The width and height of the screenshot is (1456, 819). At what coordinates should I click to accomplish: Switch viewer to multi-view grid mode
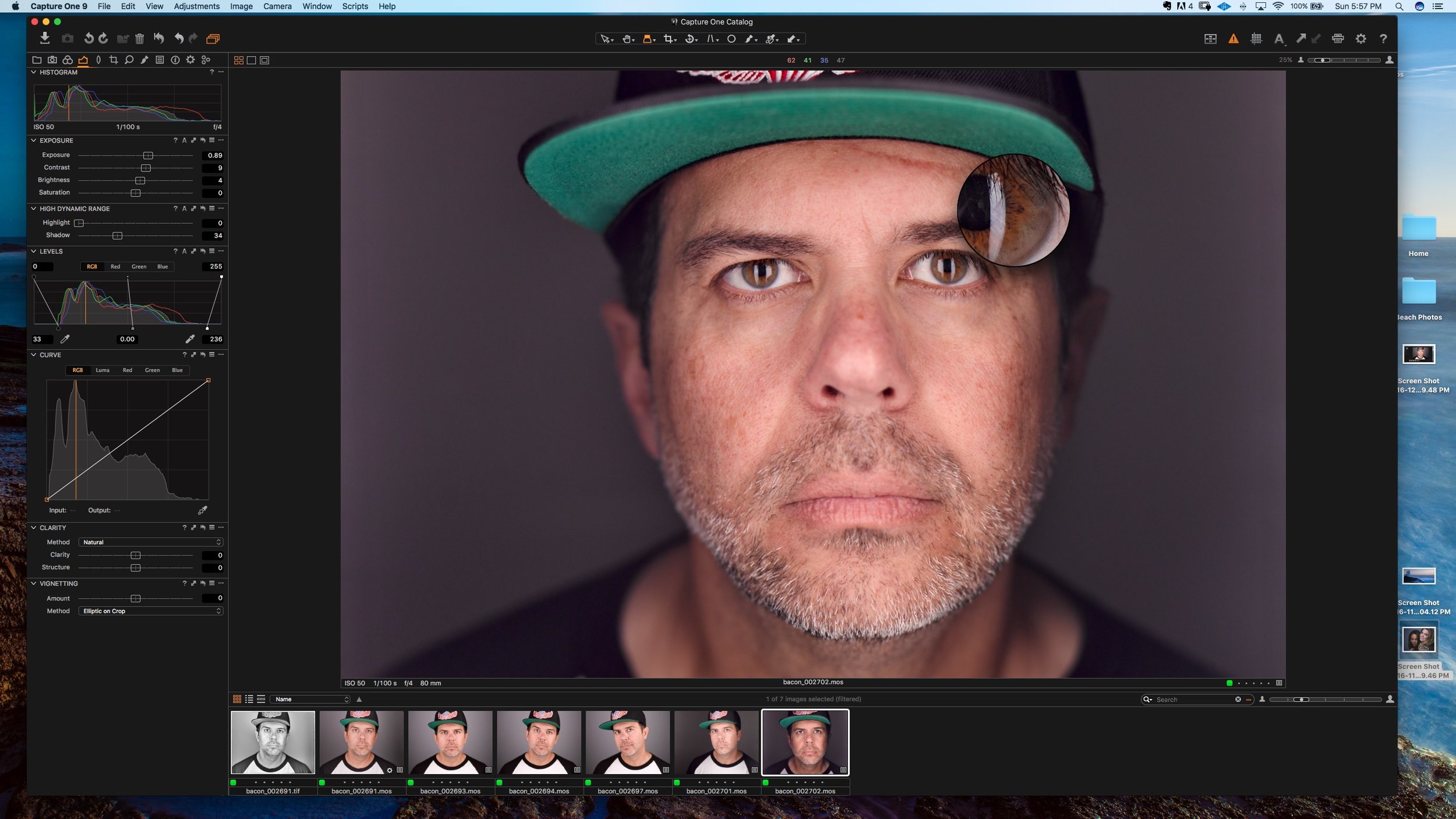(x=239, y=60)
